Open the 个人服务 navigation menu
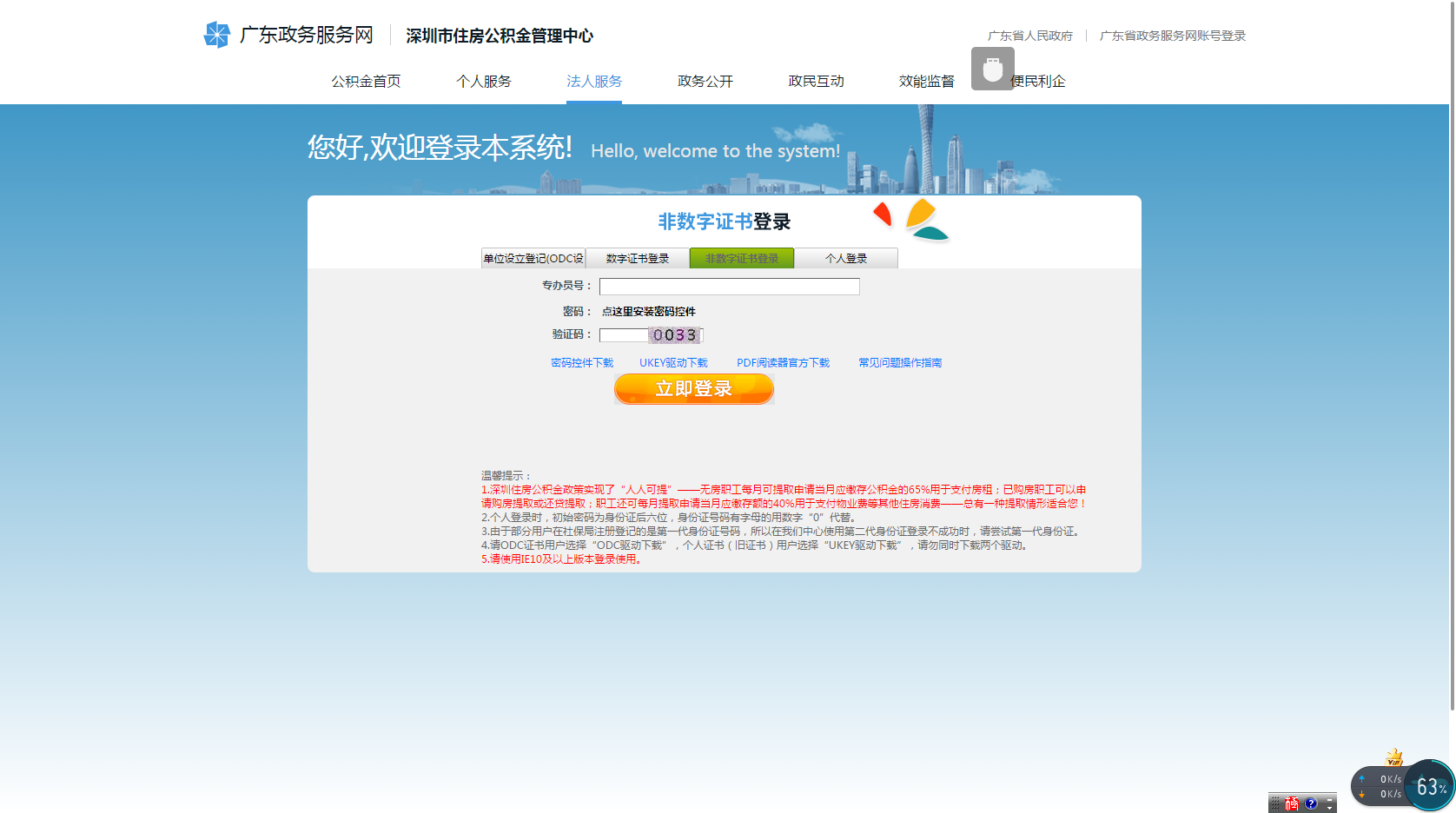The height and width of the screenshot is (813, 1456). click(484, 82)
